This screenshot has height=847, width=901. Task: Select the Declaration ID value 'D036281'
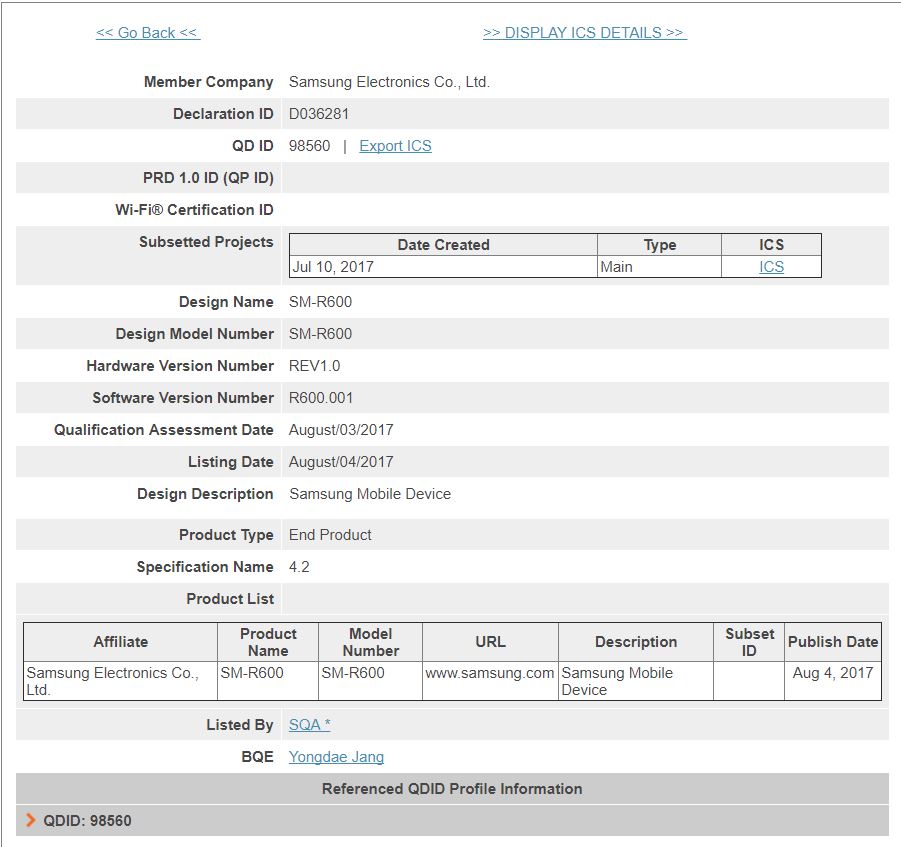point(319,114)
